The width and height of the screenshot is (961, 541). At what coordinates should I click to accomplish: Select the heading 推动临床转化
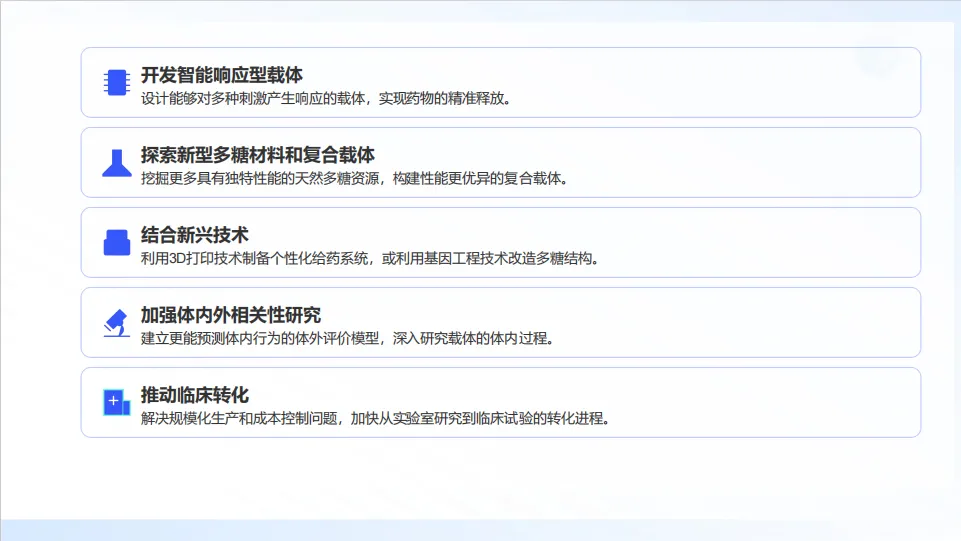pyautogui.click(x=195, y=395)
